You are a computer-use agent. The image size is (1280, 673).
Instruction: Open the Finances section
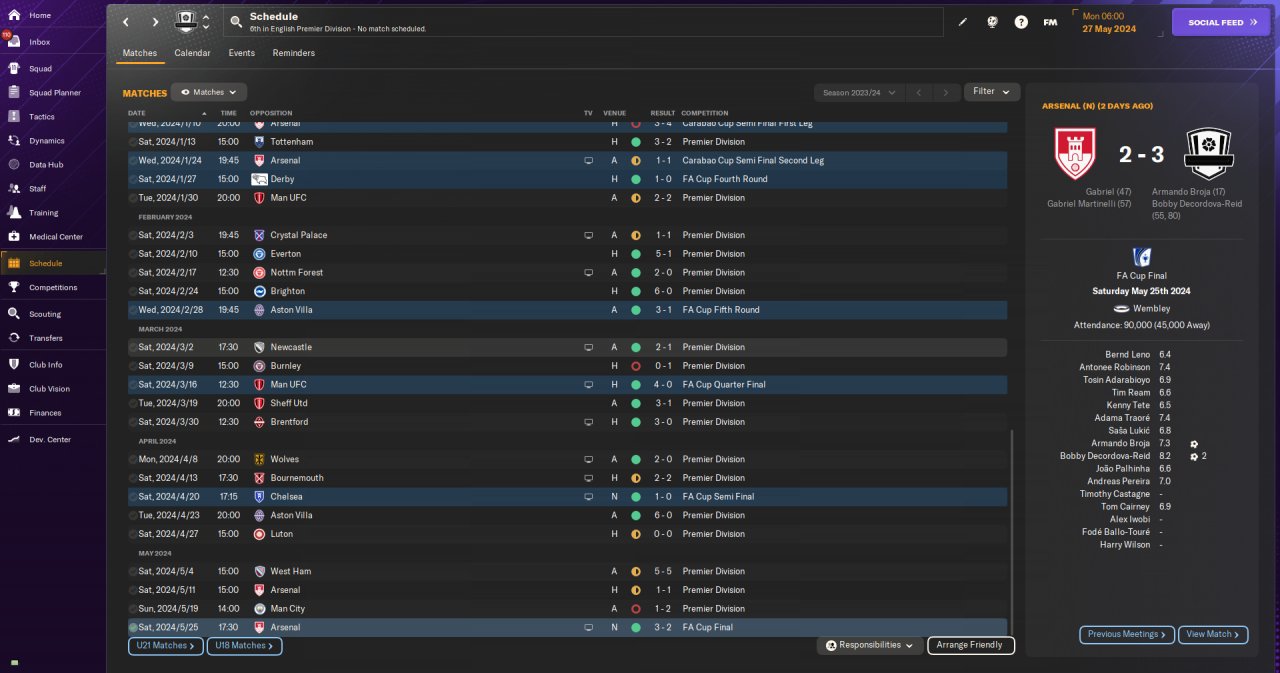[45, 413]
